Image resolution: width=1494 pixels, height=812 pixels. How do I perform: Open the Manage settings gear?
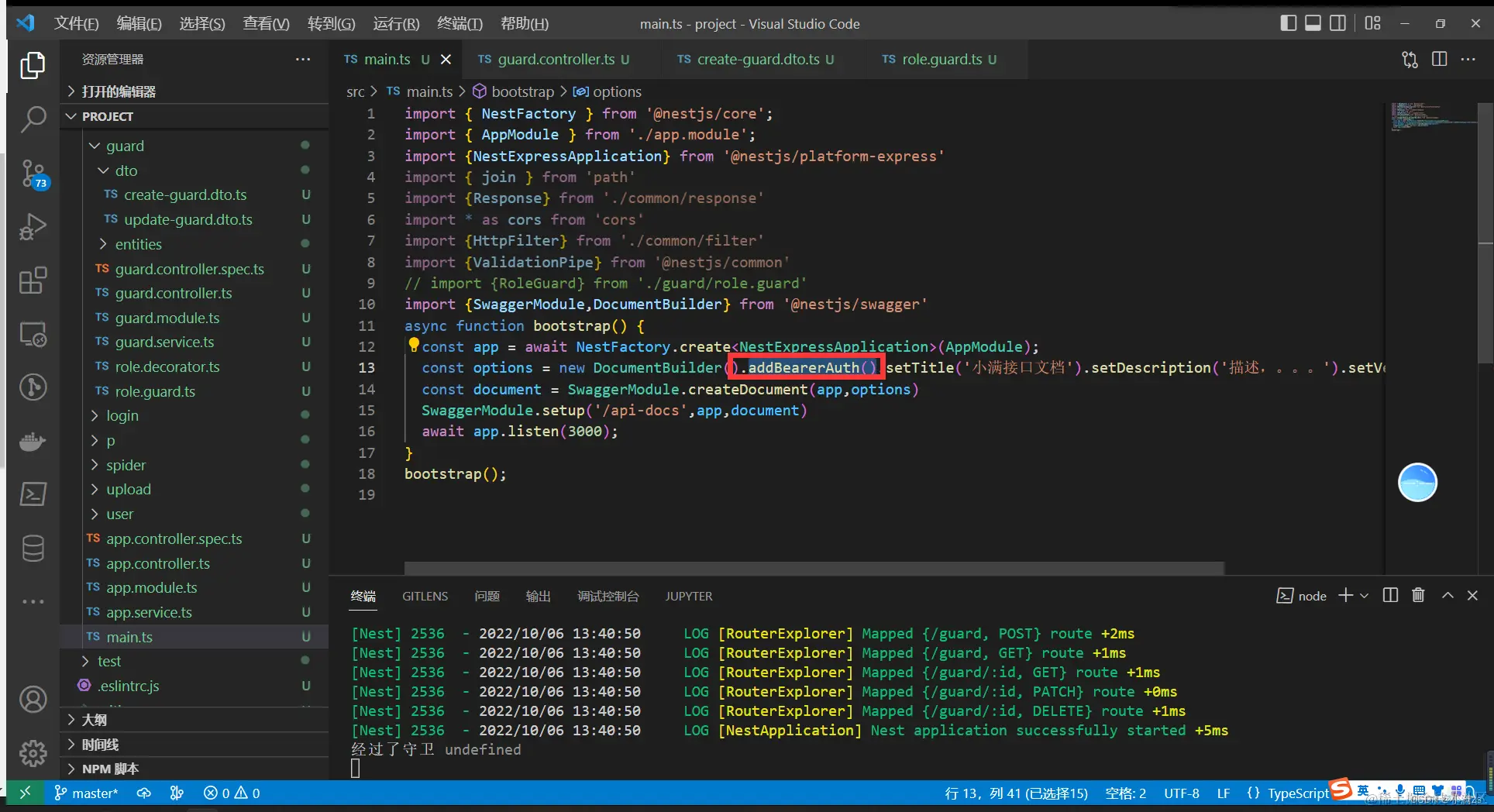pos(33,752)
